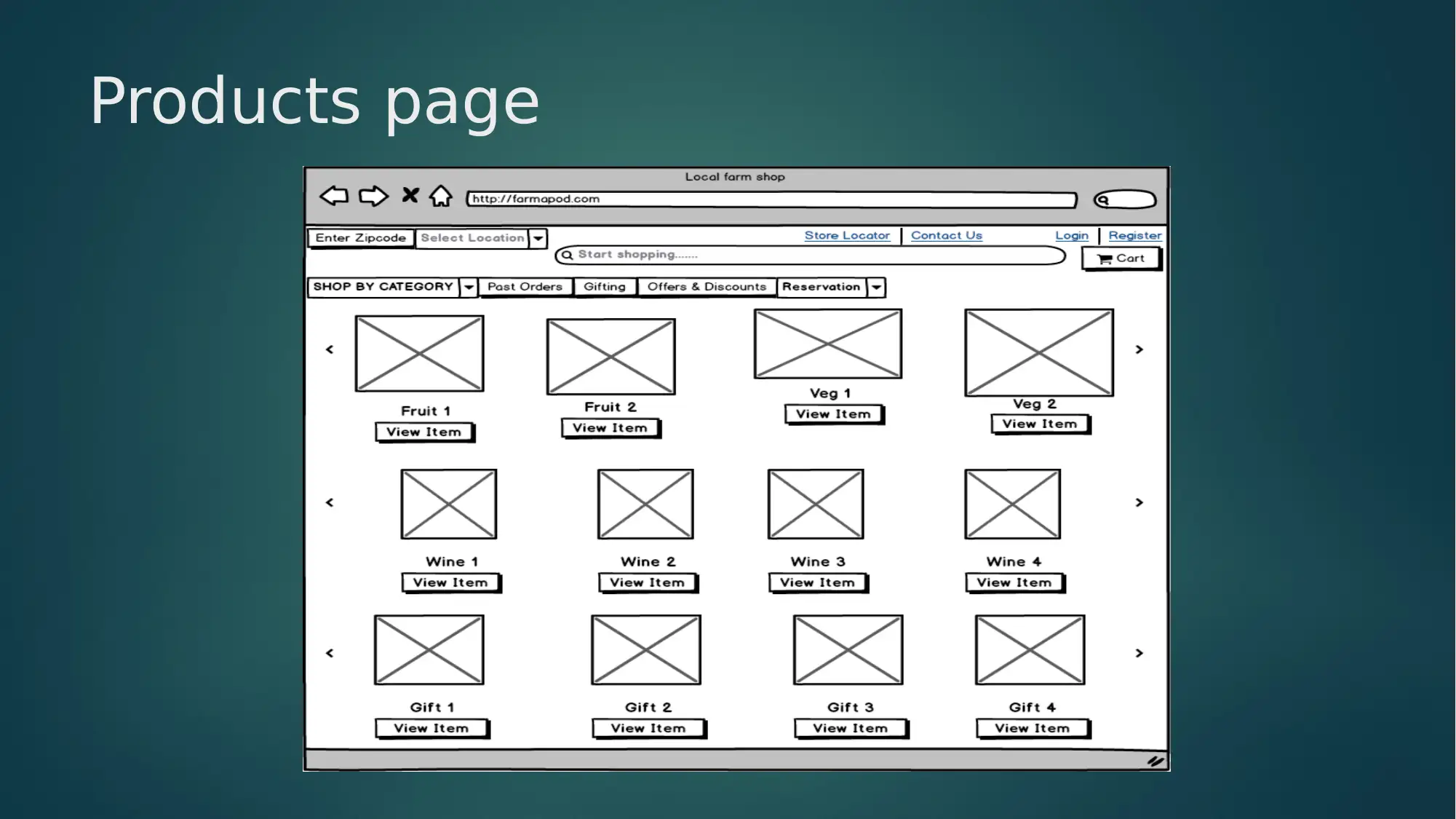Click the Gifting tab in navigation
Screen dimensions: 1456x819
point(604,287)
